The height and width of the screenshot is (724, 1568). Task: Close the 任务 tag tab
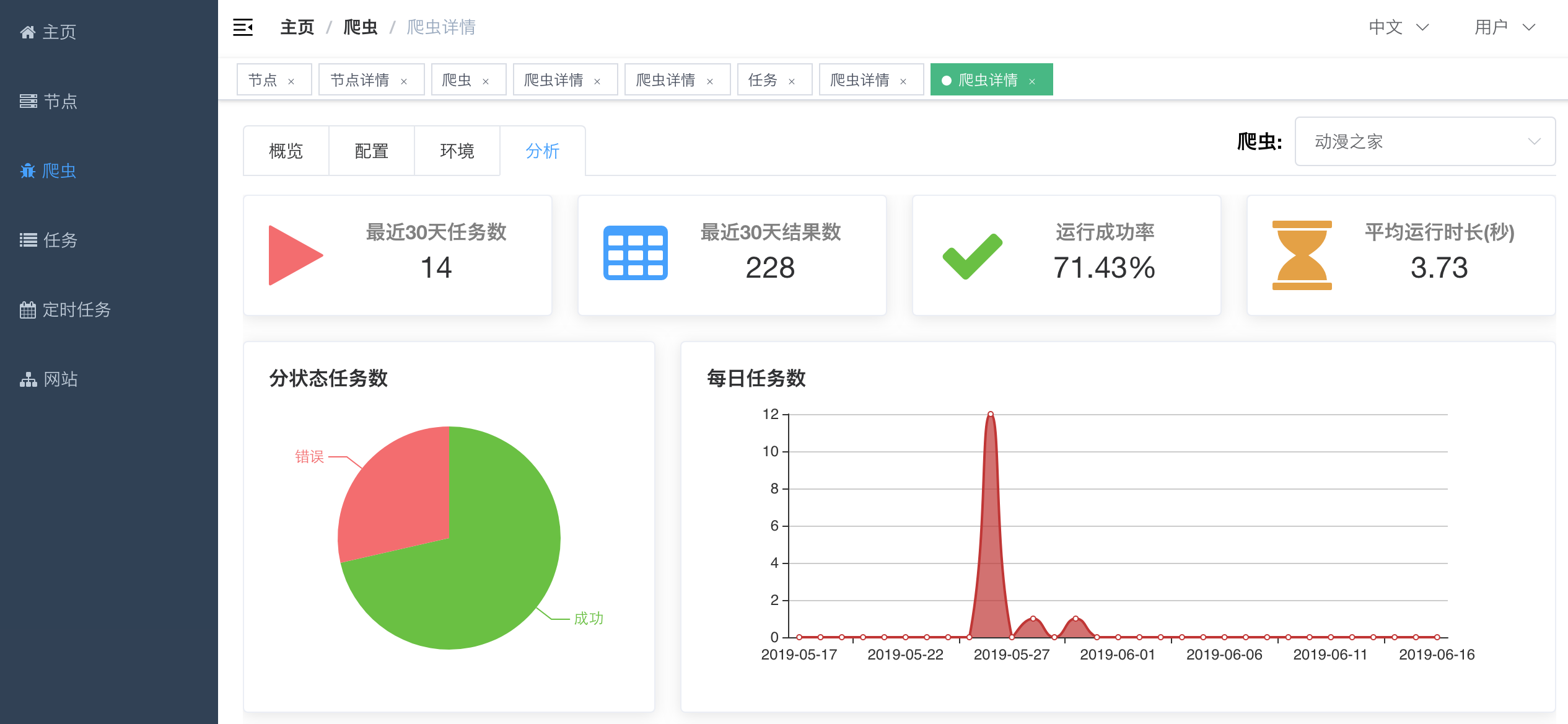(x=792, y=81)
